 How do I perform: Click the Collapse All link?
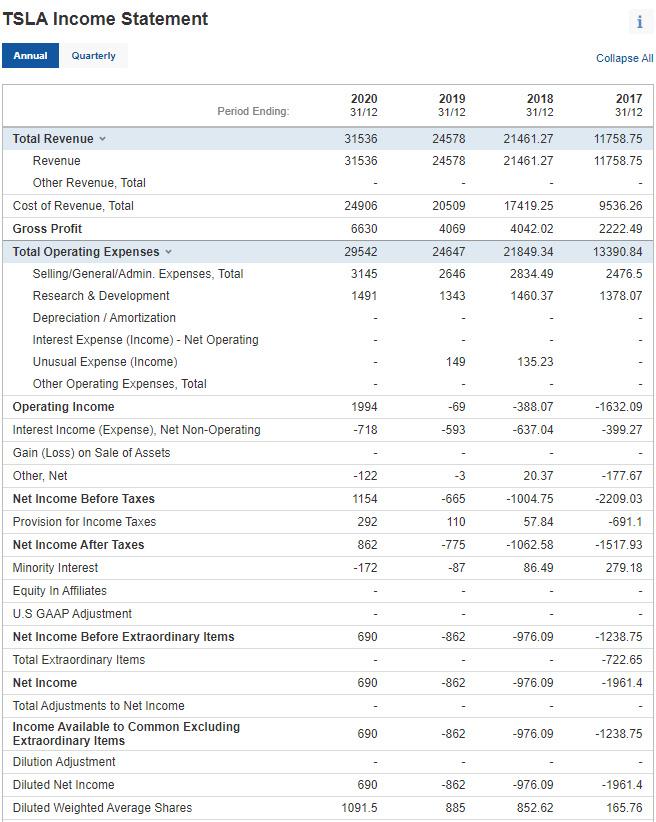click(625, 58)
